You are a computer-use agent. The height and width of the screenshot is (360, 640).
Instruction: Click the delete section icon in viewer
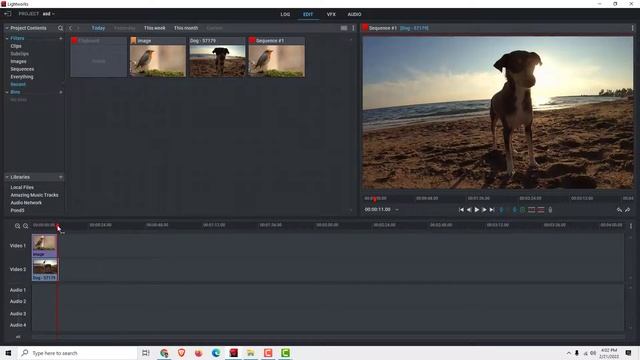pos(541,210)
